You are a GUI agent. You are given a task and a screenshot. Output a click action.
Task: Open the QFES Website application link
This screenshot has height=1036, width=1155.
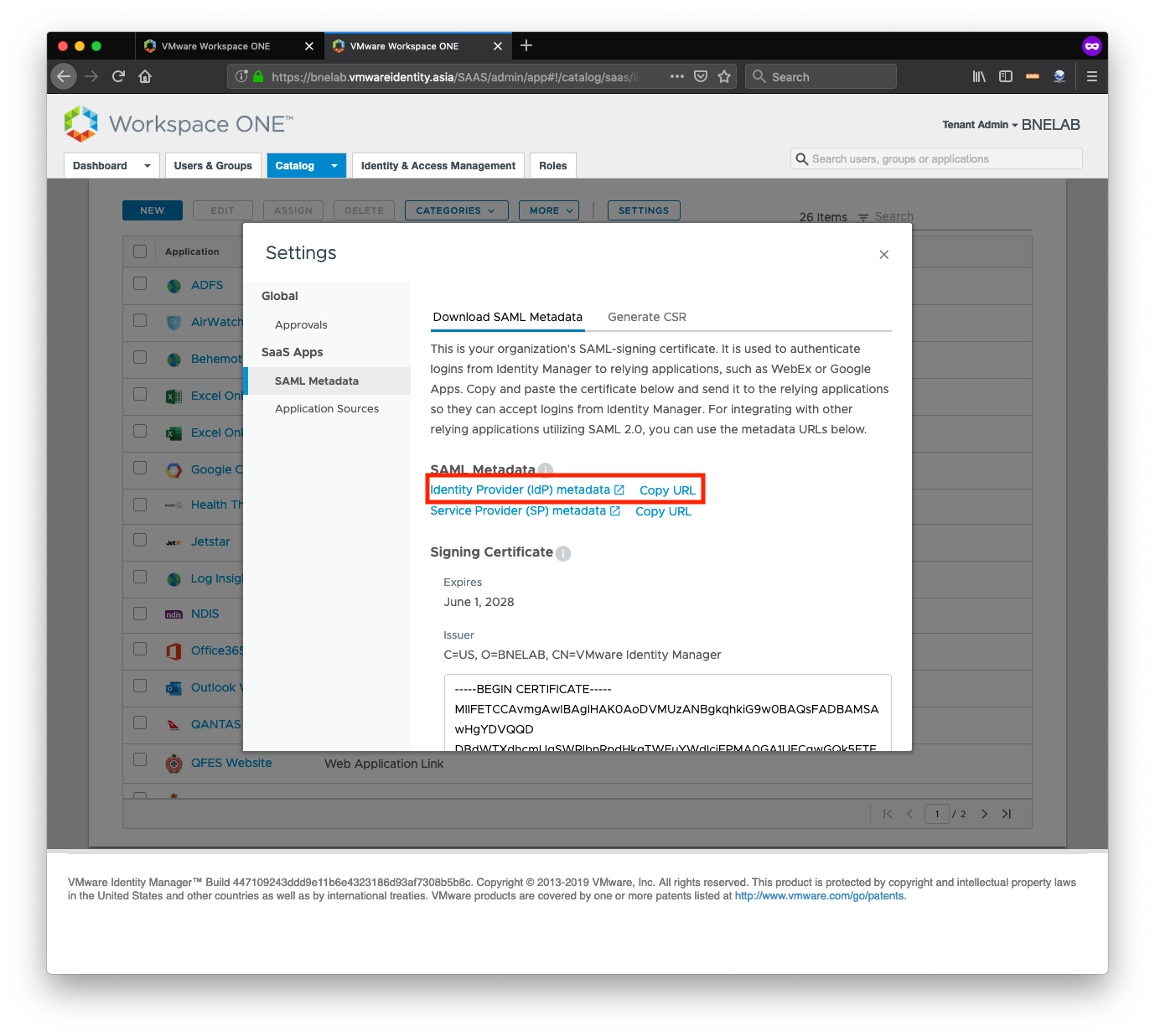click(x=231, y=764)
